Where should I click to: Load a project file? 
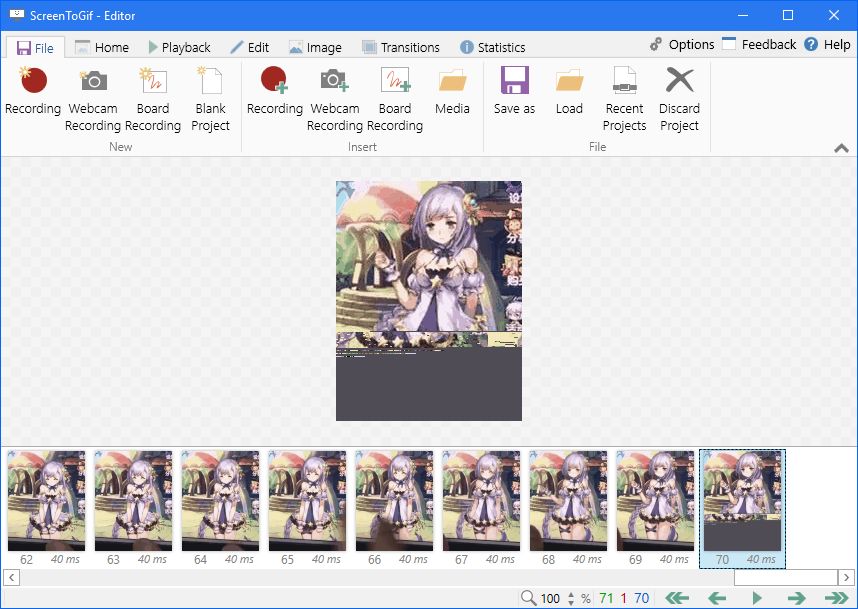tap(569, 91)
